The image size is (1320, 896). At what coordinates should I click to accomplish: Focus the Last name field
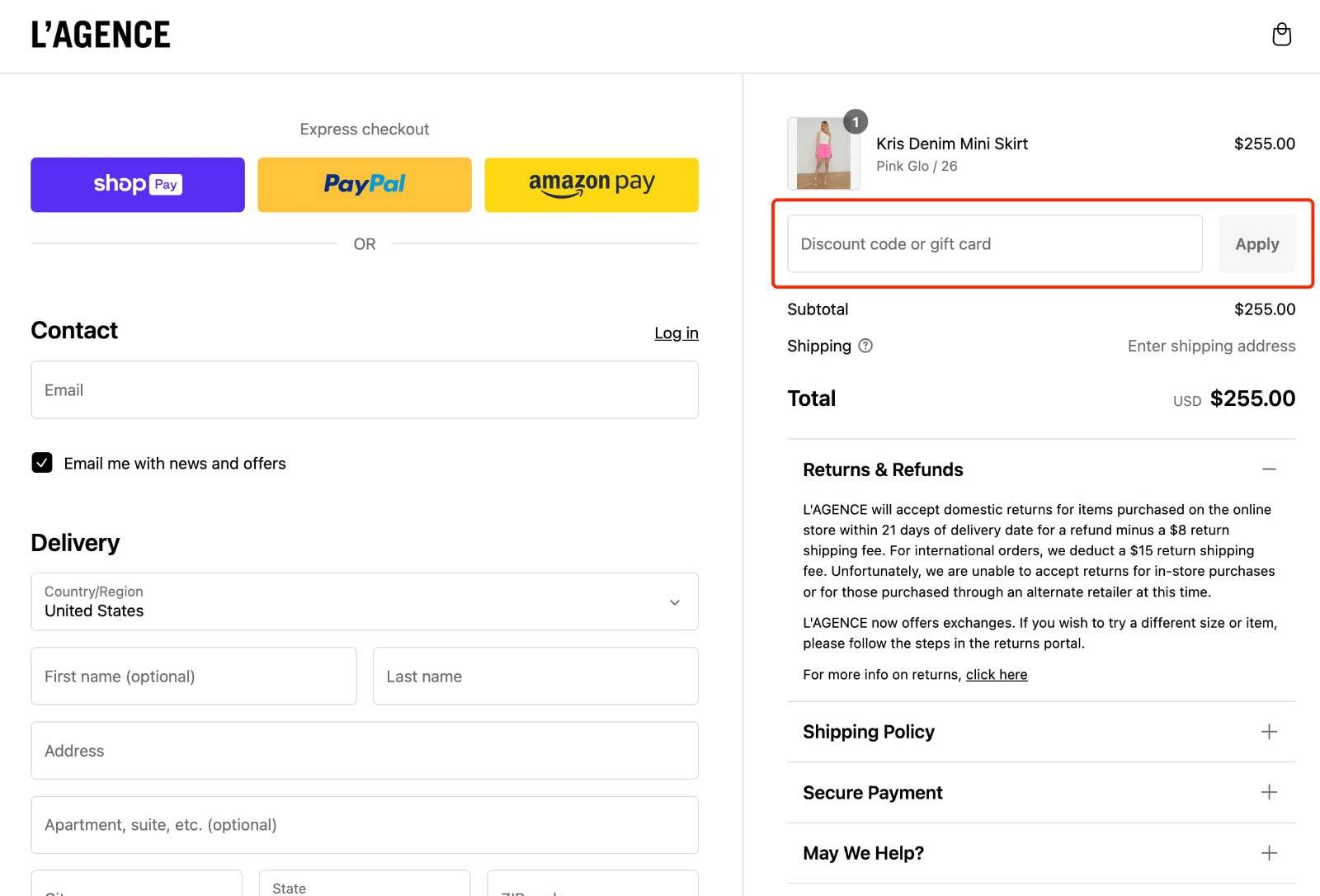point(535,677)
